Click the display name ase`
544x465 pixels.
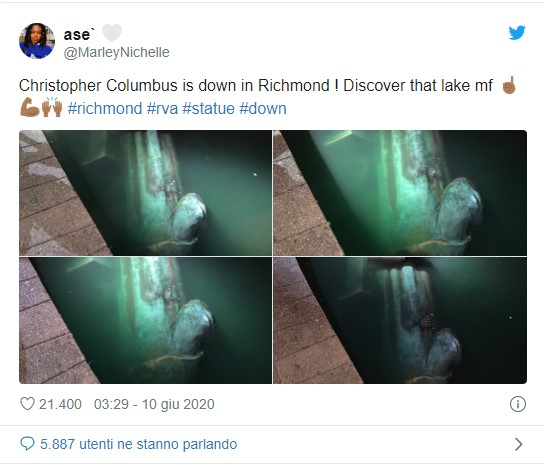[79, 34]
